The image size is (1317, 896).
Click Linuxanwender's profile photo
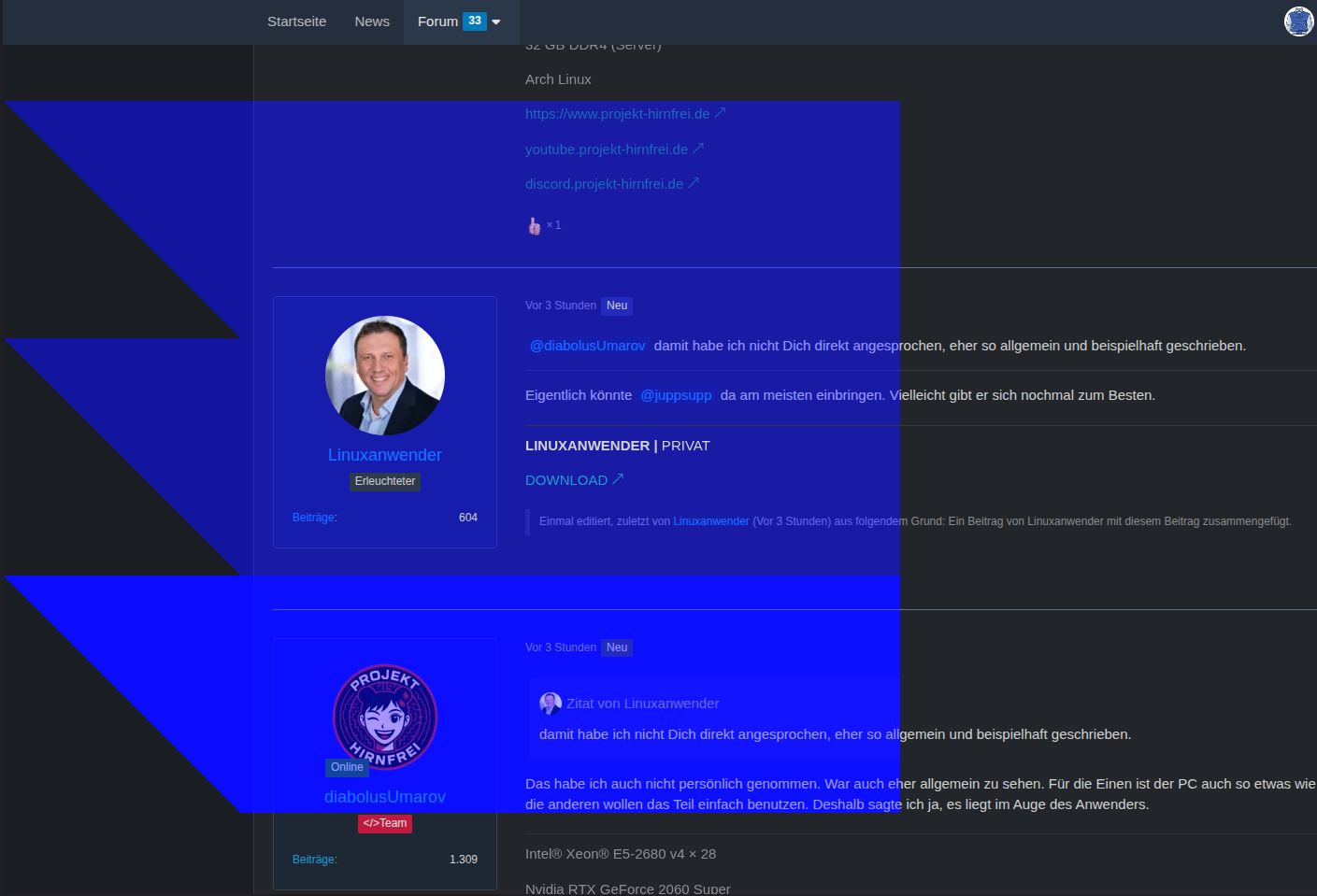(x=385, y=376)
